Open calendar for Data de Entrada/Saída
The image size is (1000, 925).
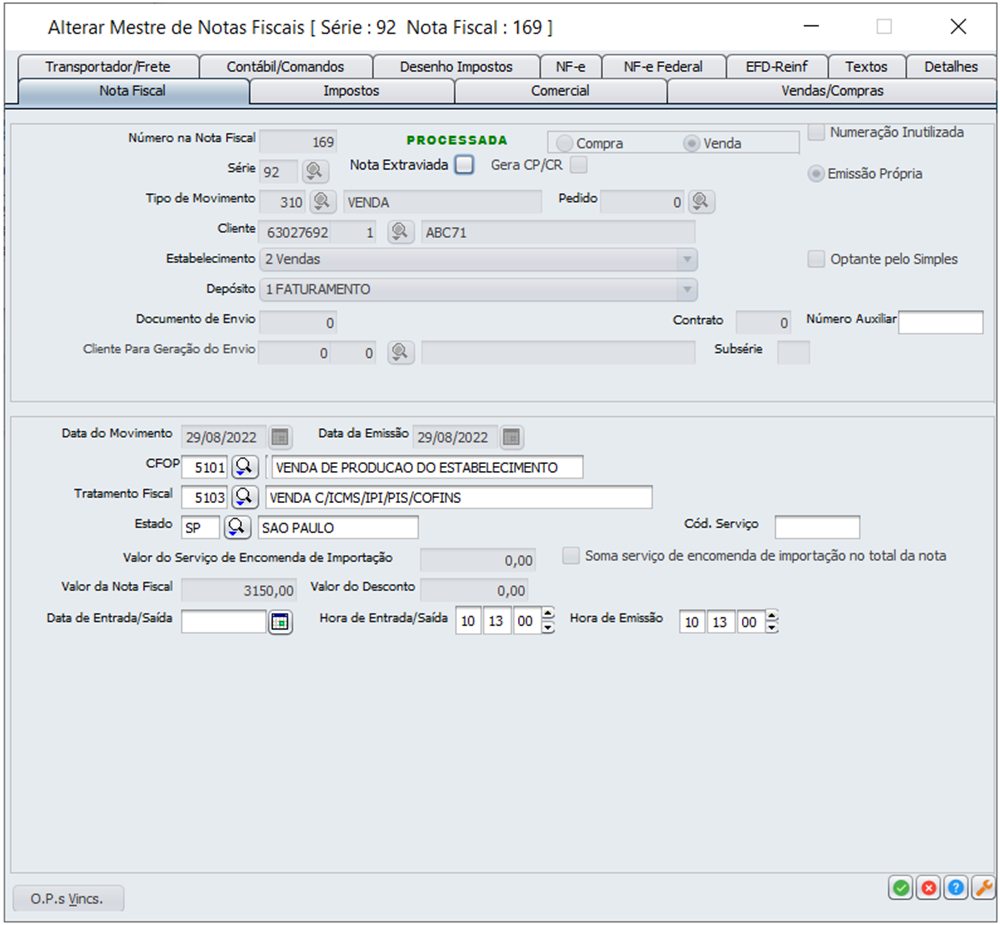click(280, 621)
